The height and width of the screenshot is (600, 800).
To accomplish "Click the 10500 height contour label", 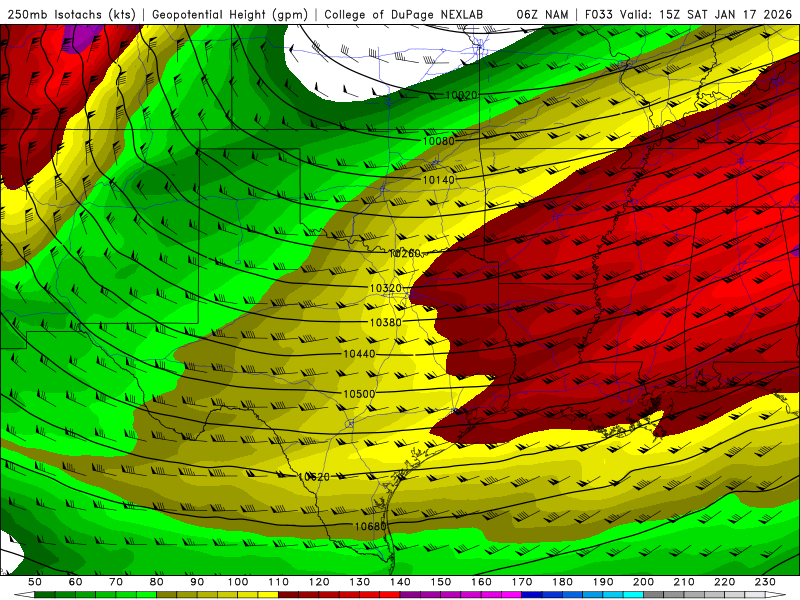I will 359,394.
